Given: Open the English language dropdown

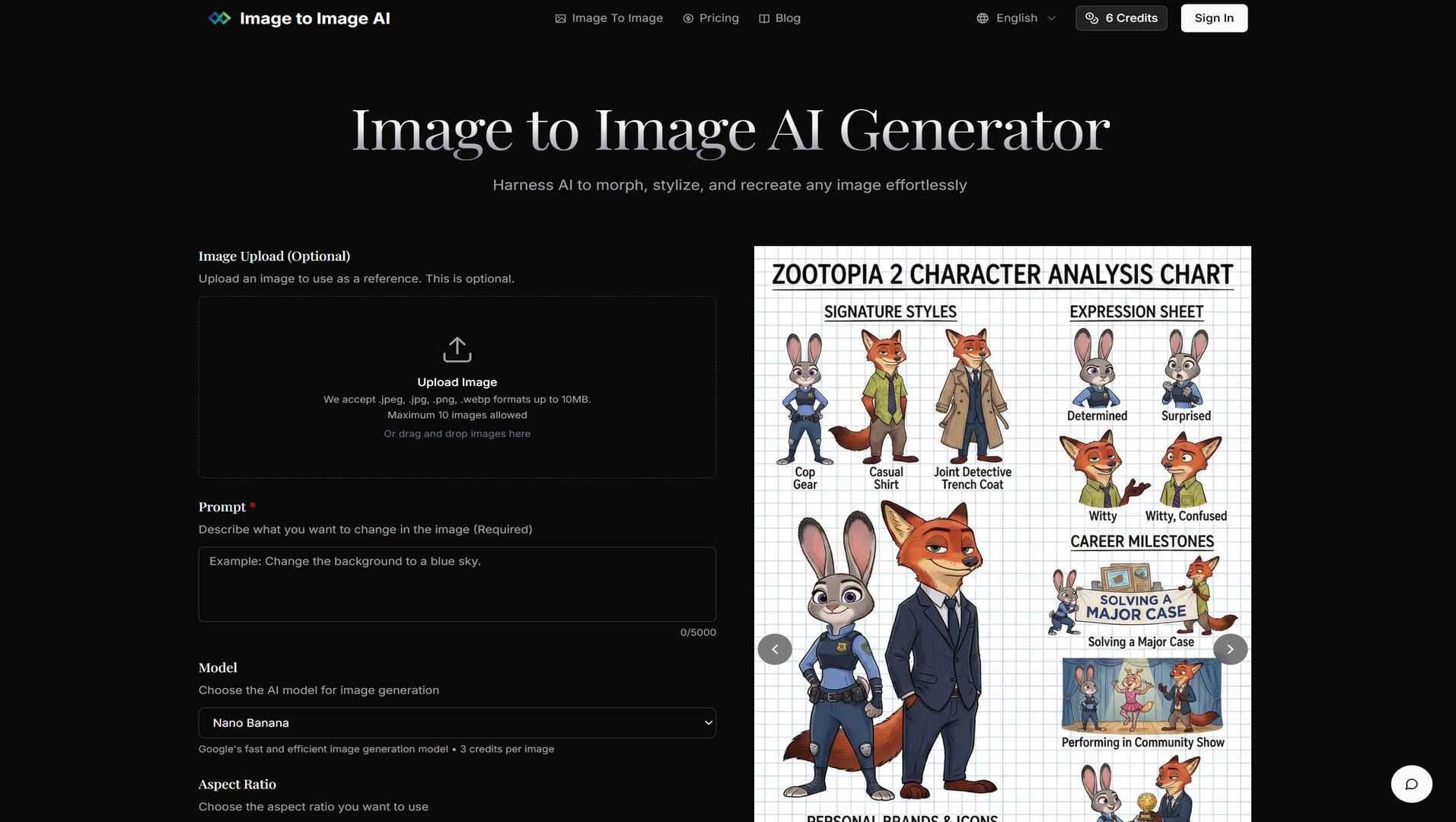Looking at the screenshot, I should click(1015, 18).
